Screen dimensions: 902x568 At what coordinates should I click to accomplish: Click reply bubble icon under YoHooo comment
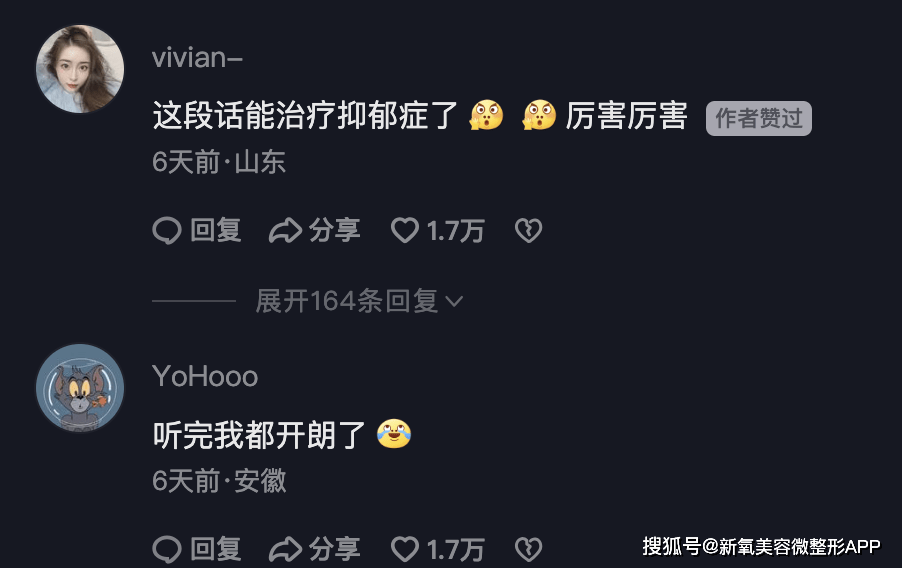167,550
